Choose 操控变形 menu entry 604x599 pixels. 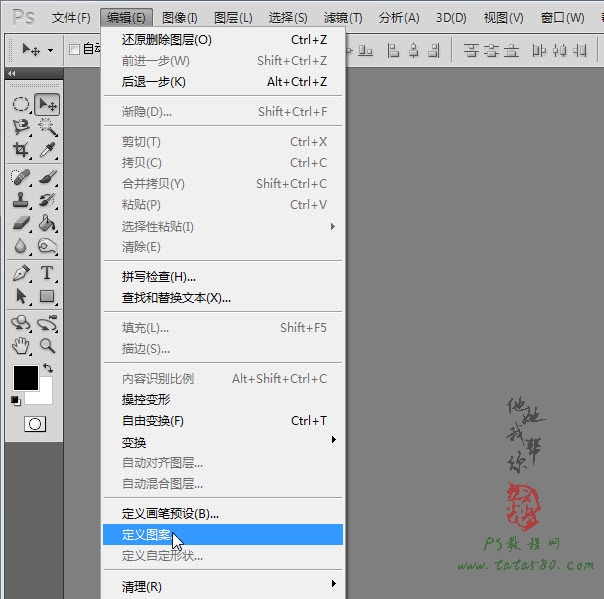223,399
